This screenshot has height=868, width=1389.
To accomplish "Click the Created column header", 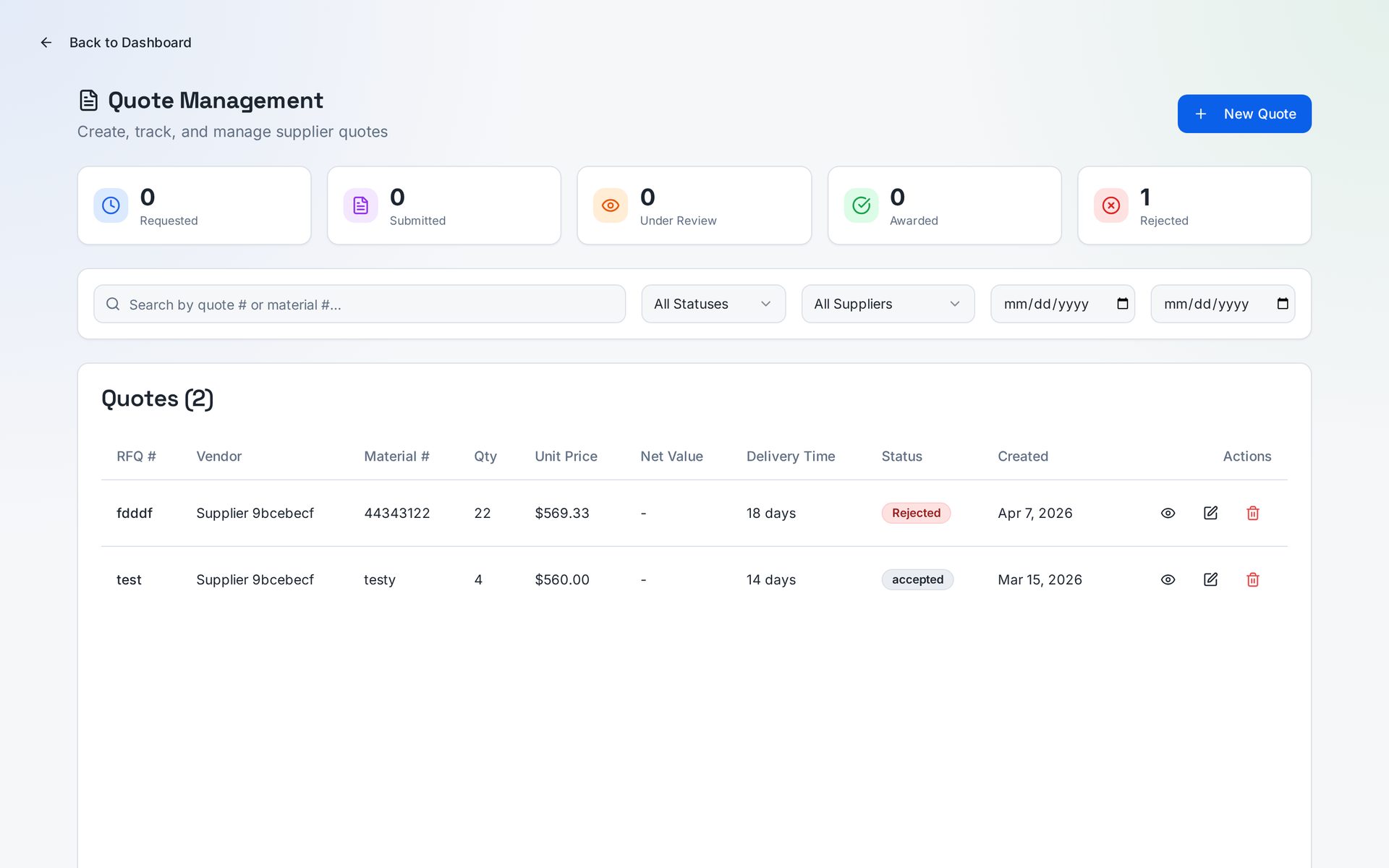I will tap(1023, 456).
